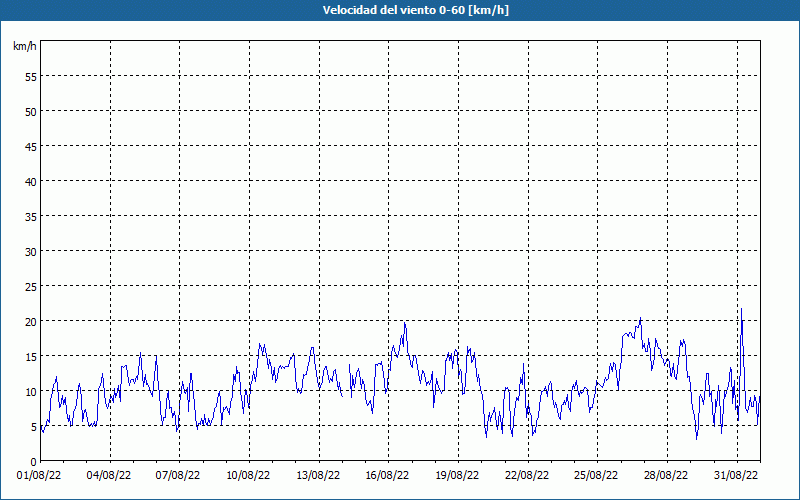Click the date label 01/08/22
Viewport: 800px width, 500px height.
[39, 476]
